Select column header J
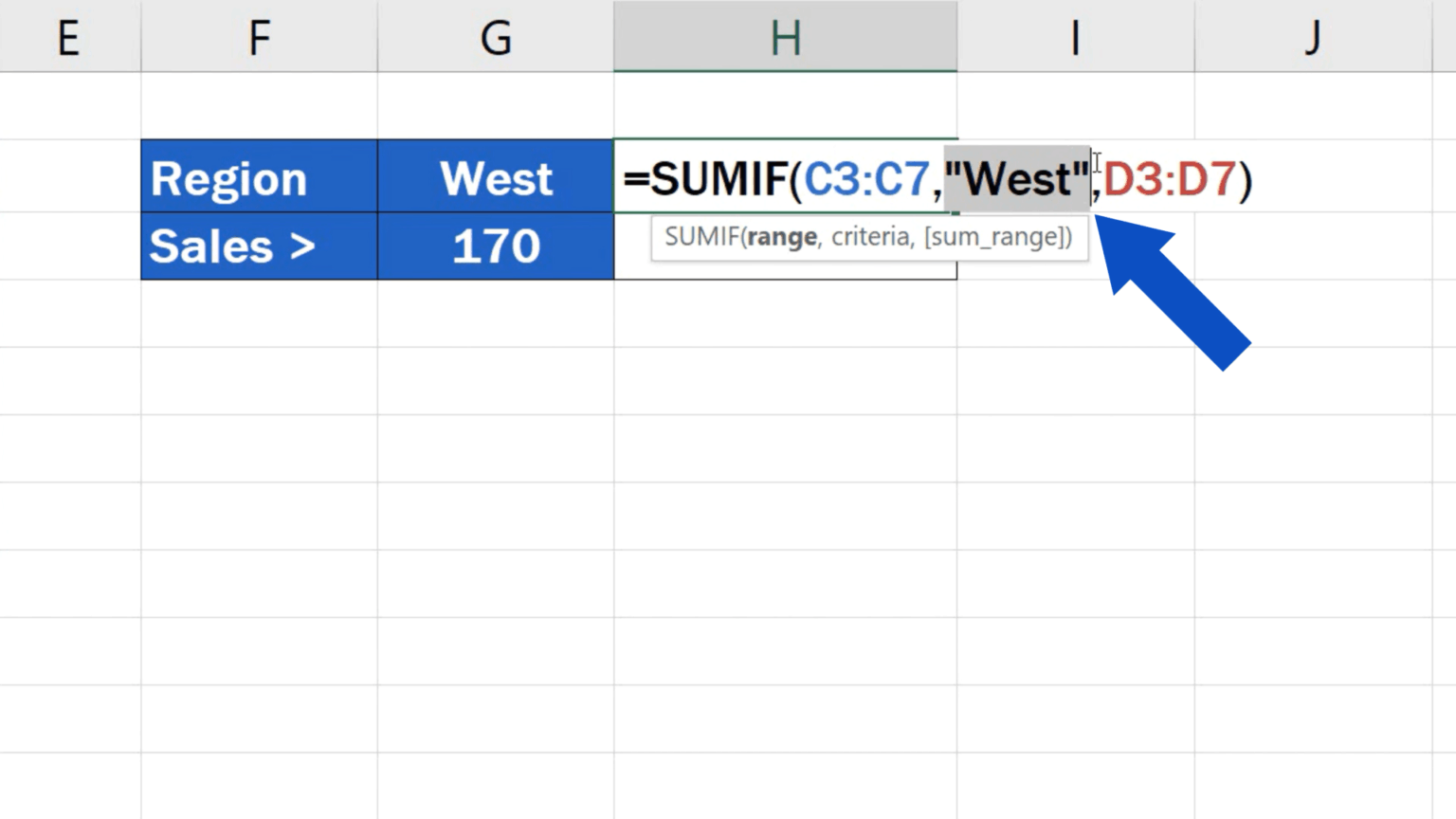The image size is (1456, 819). pyautogui.click(x=1312, y=38)
